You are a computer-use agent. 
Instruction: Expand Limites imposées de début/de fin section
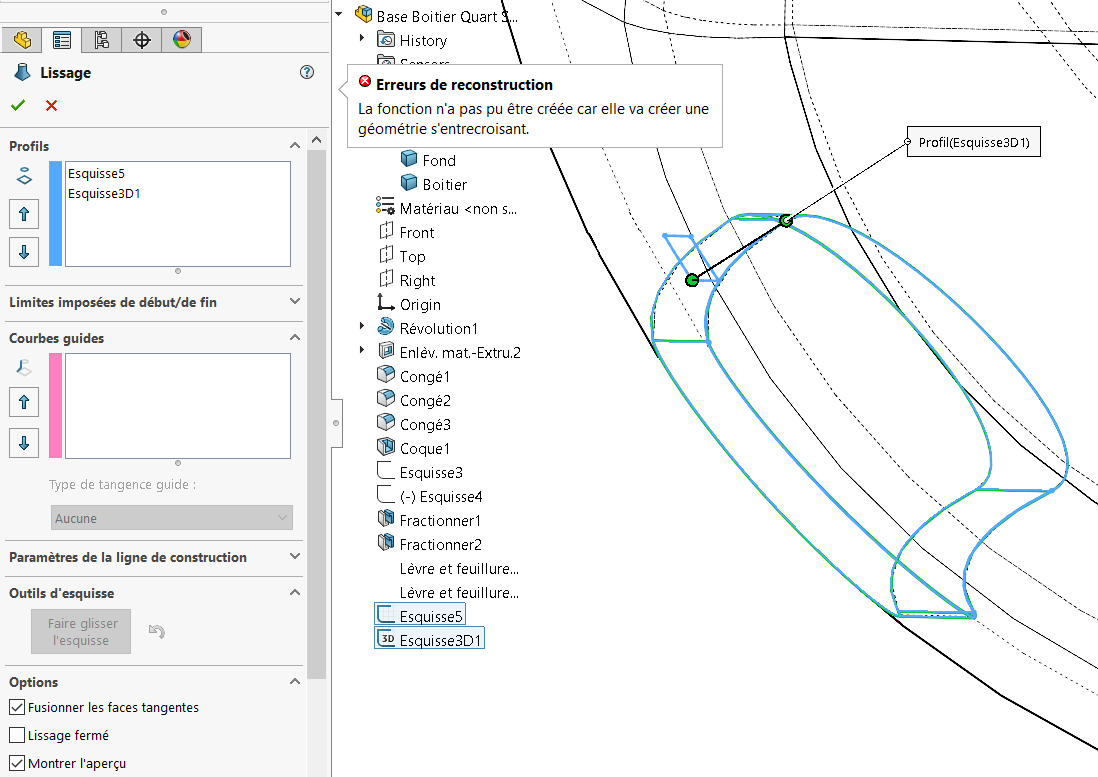[x=154, y=302]
